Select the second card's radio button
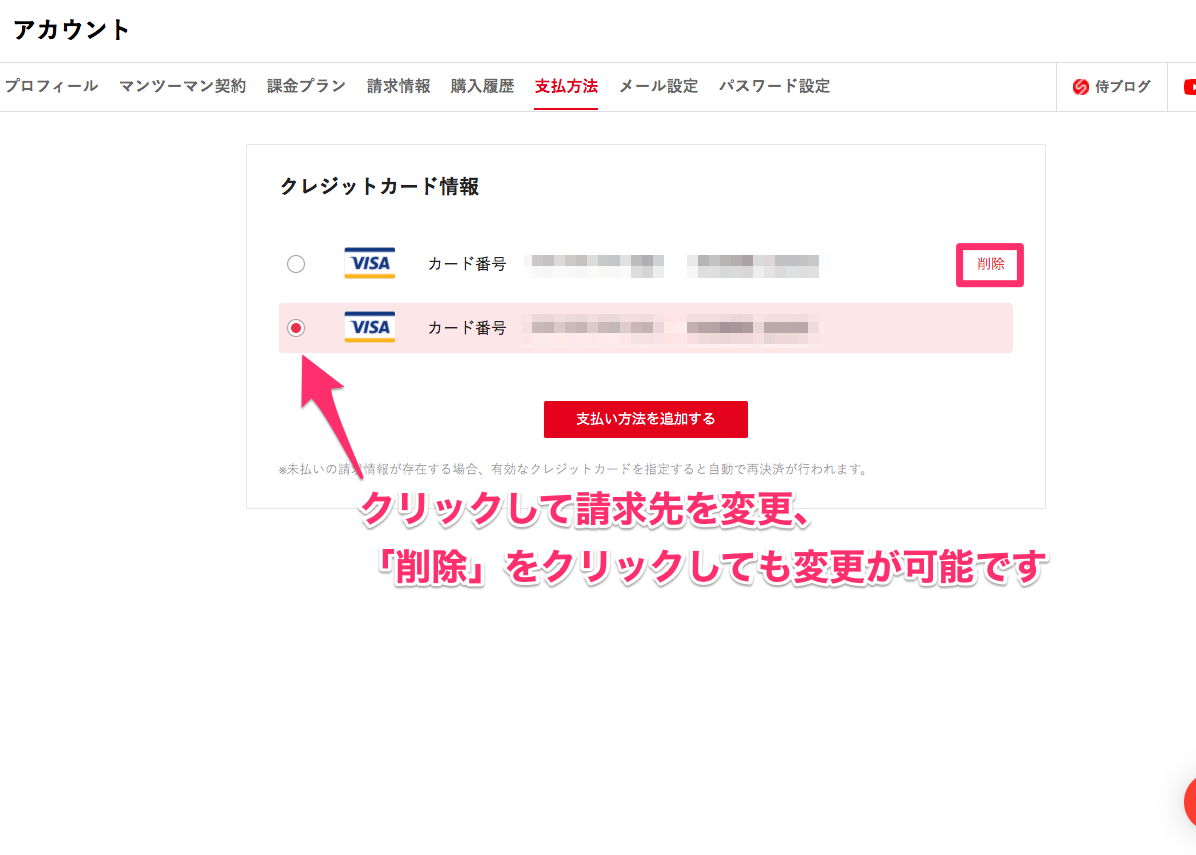Viewport: 1196px width, 855px height. 296,328
